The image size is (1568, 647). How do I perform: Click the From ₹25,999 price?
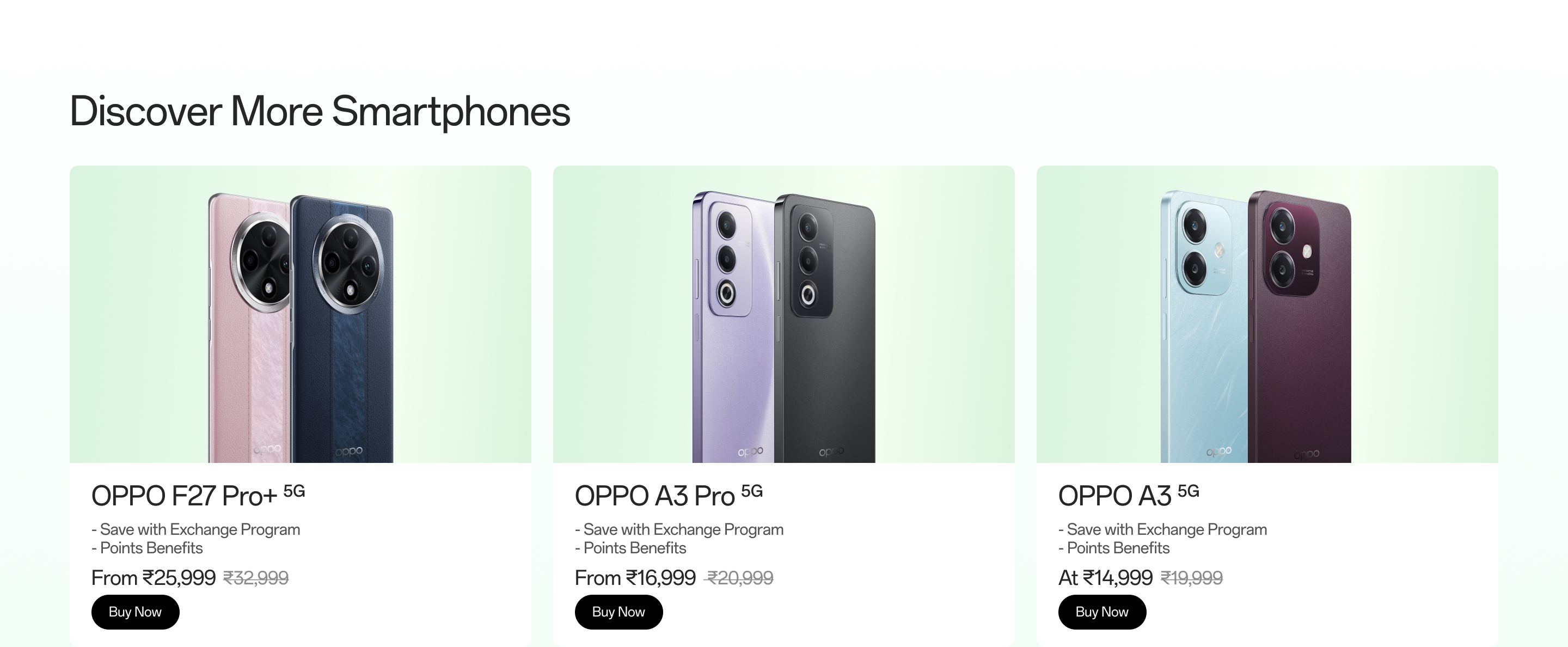(x=154, y=578)
